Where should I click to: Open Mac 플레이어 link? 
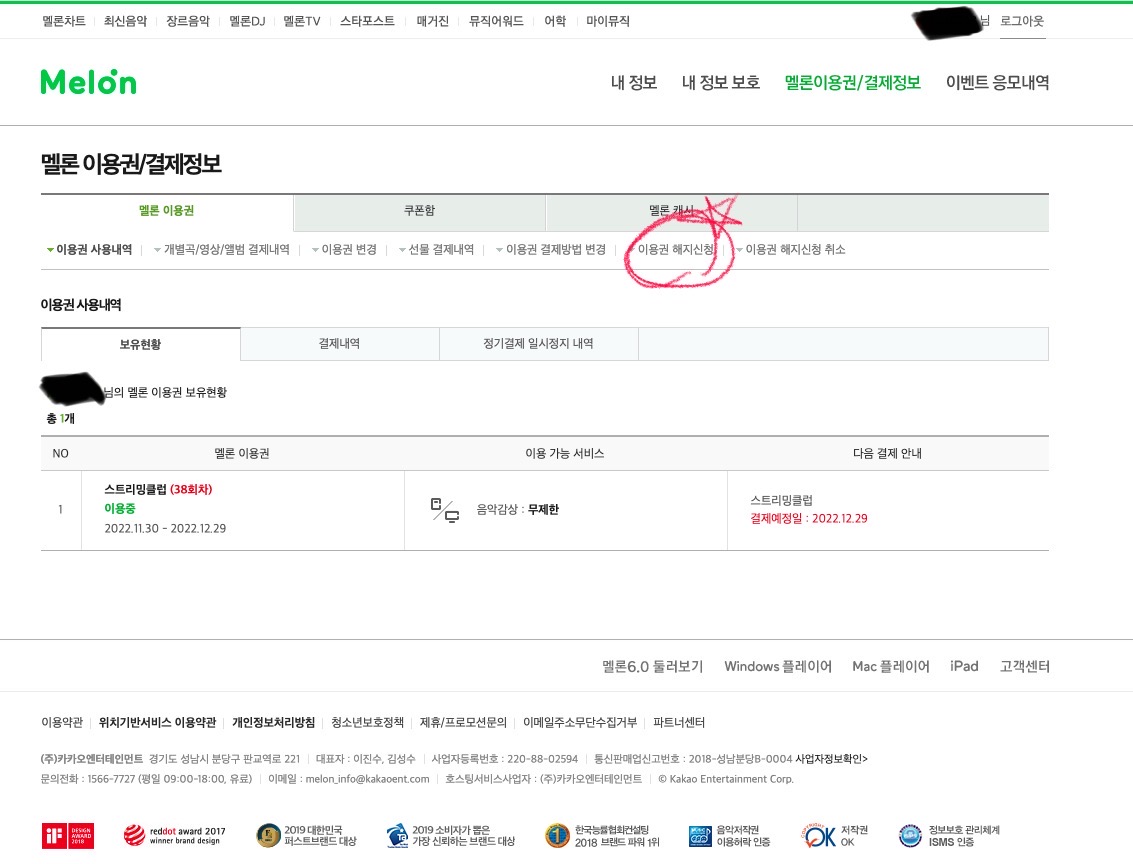(890, 666)
